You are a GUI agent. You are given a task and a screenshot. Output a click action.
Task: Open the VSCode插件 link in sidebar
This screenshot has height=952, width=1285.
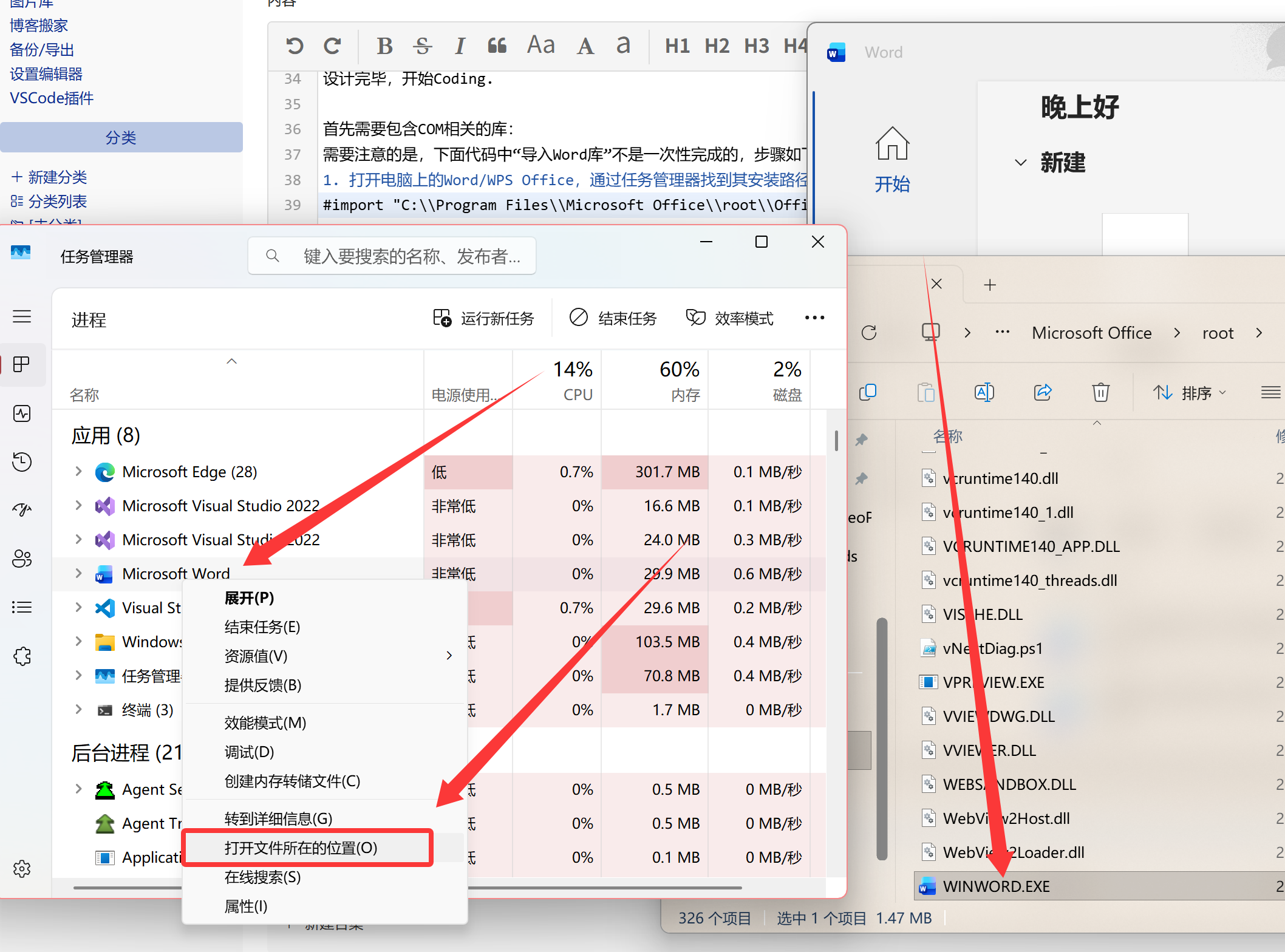click(x=52, y=98)
